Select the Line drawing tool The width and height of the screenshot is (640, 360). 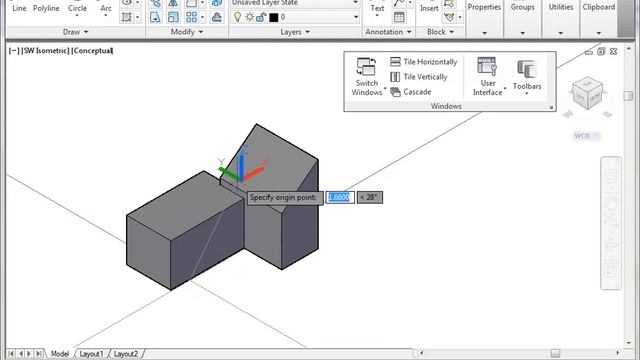pos(19,8)
